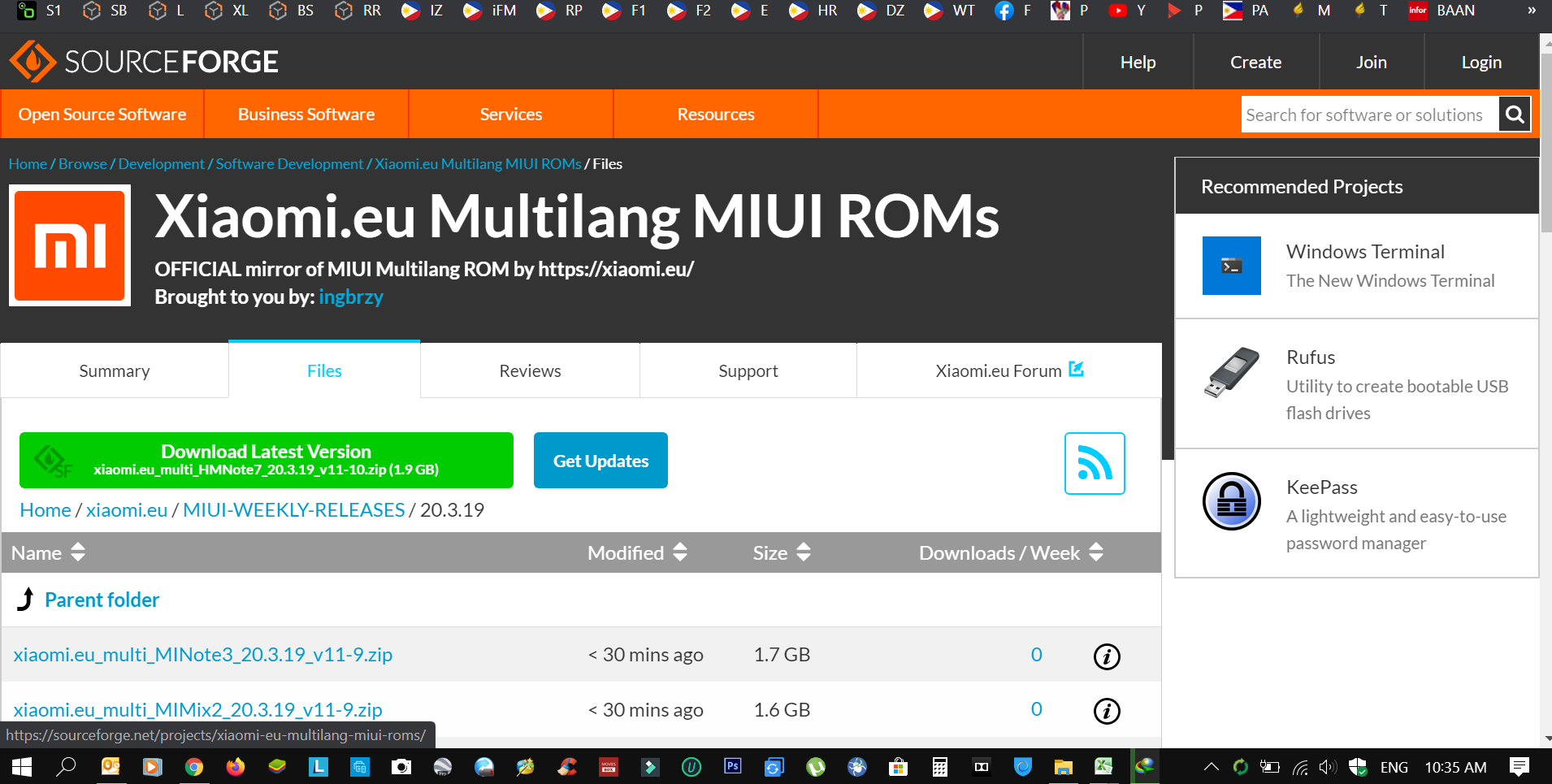Sort files by Modified date
This screenshot has width=1552, height=784.
(637, 552)
